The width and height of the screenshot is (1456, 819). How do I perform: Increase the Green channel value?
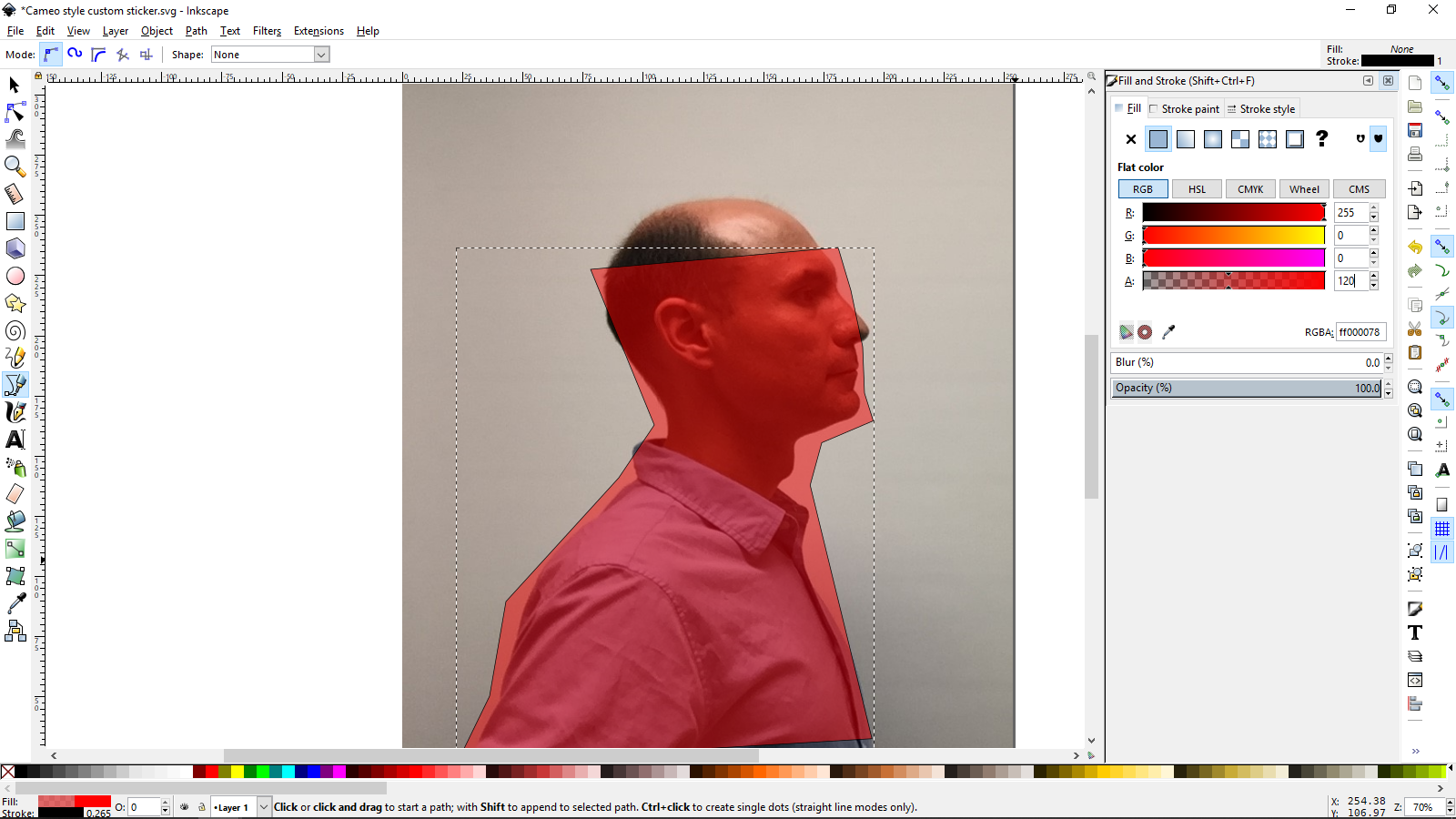[1374, 230]
